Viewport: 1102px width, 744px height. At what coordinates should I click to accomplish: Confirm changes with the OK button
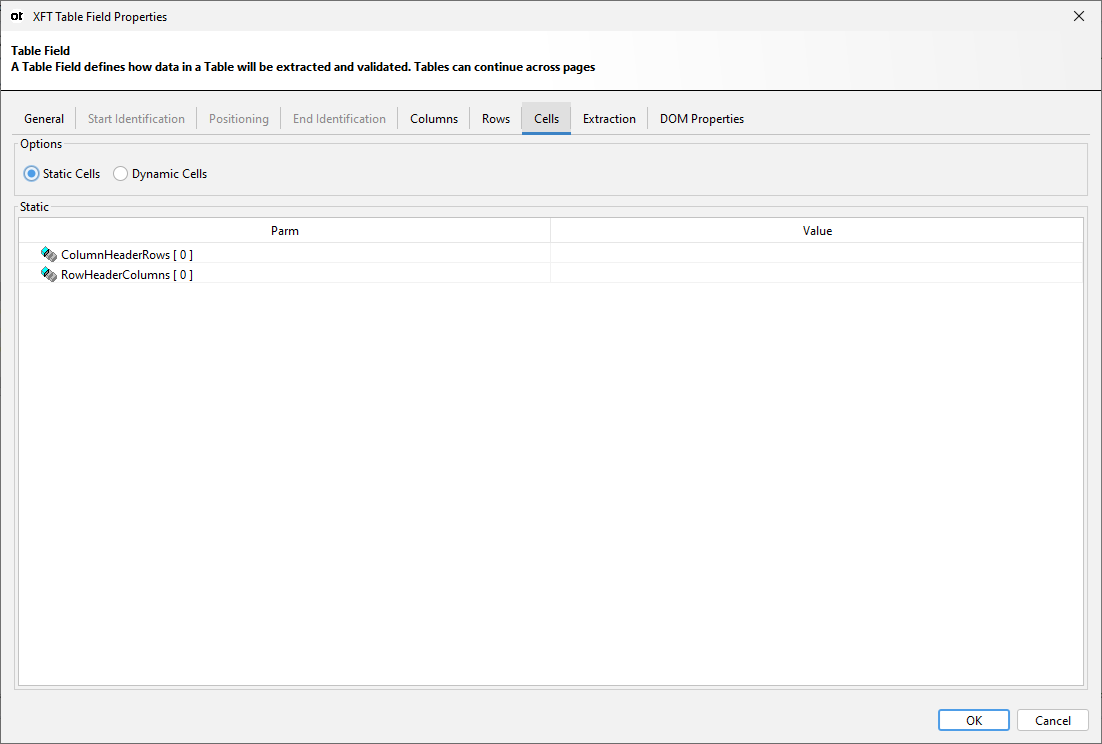coord(973,720)
